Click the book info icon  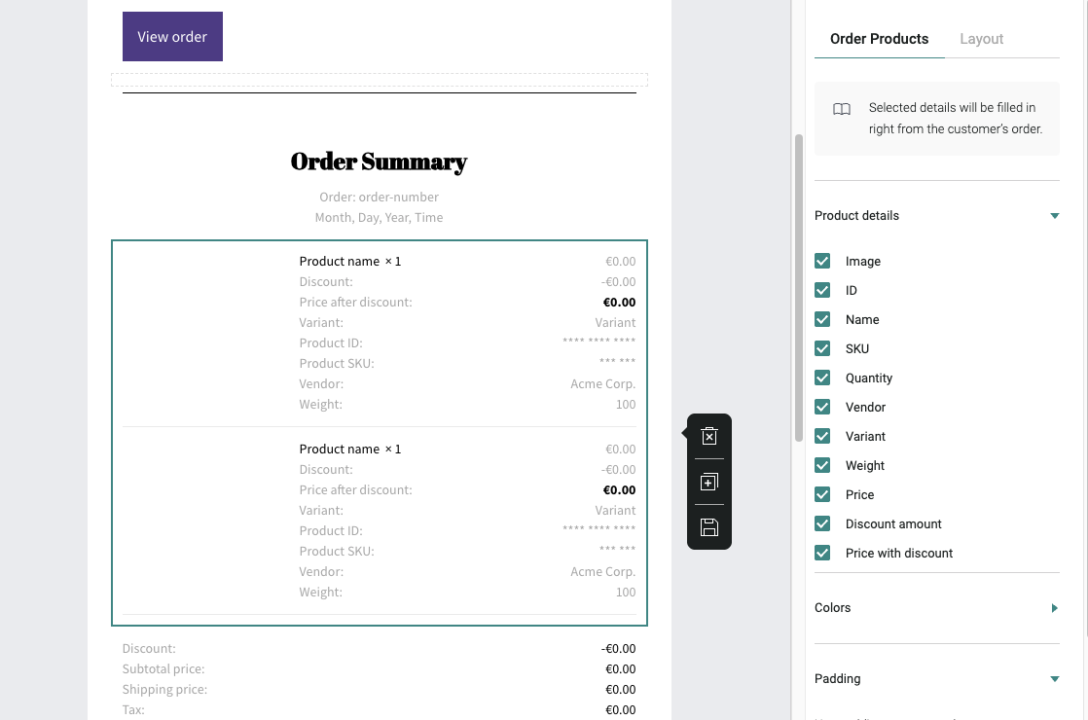(842, 109)
